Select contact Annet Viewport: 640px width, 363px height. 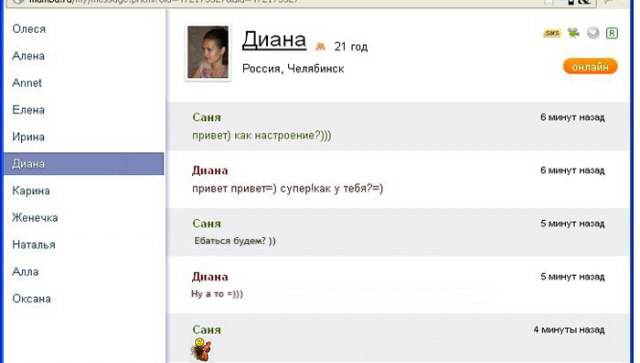[x=27, y=83]
